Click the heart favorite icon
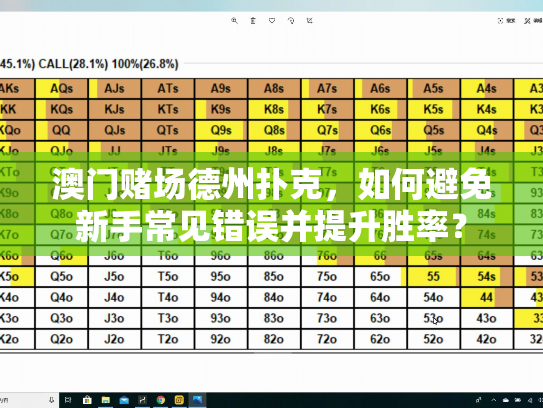The height and width of the screenshot is (408, 543). (x=272, y=21)
